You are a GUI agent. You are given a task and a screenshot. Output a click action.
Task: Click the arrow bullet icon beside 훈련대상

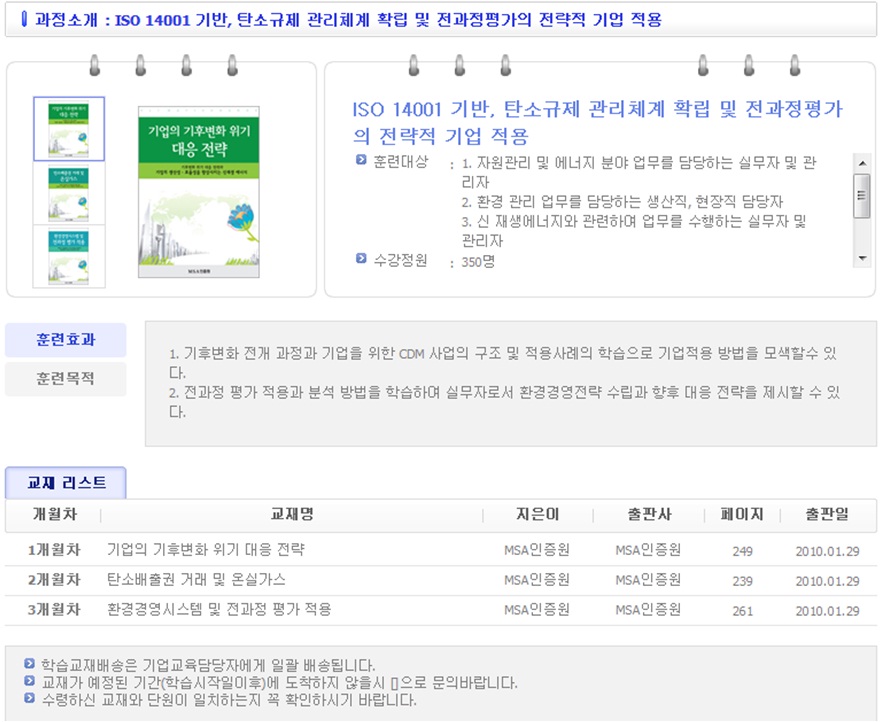pos(361,161)
